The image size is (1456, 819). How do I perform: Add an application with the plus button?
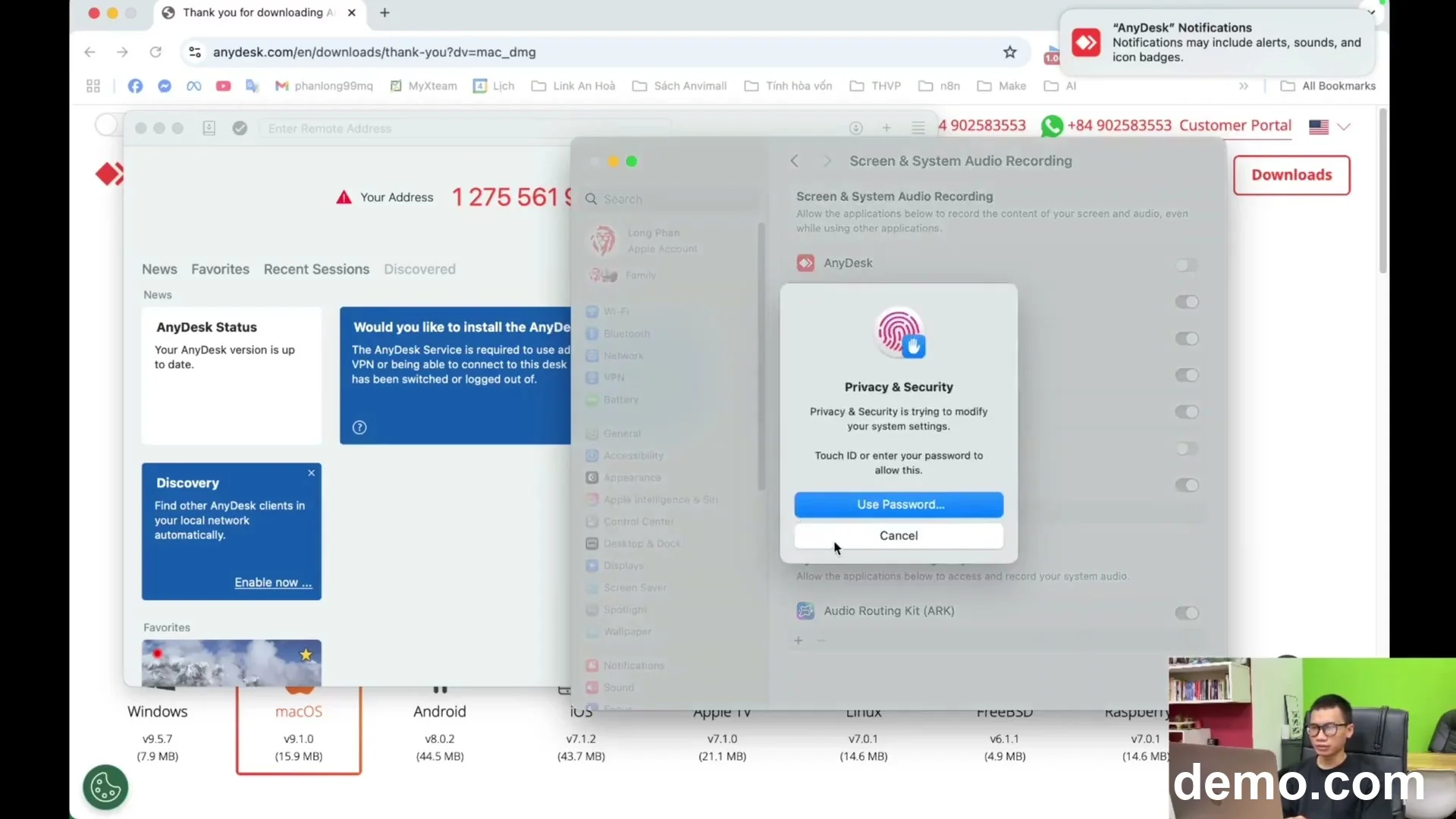pyautogui.click(x=798, y=641)
